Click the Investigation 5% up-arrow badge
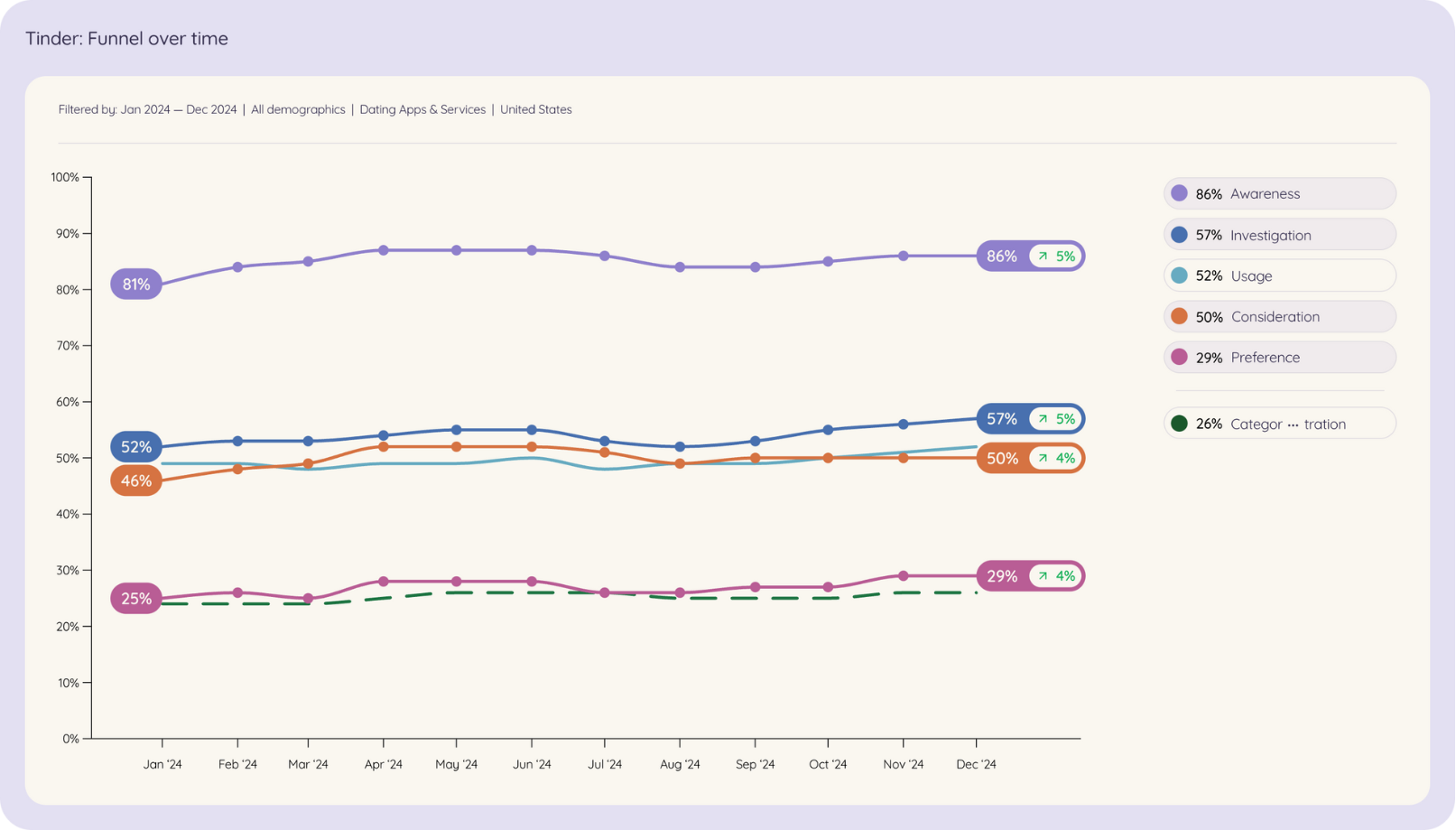This screenshot has height=830, width=1456. tap(1055, 419)
